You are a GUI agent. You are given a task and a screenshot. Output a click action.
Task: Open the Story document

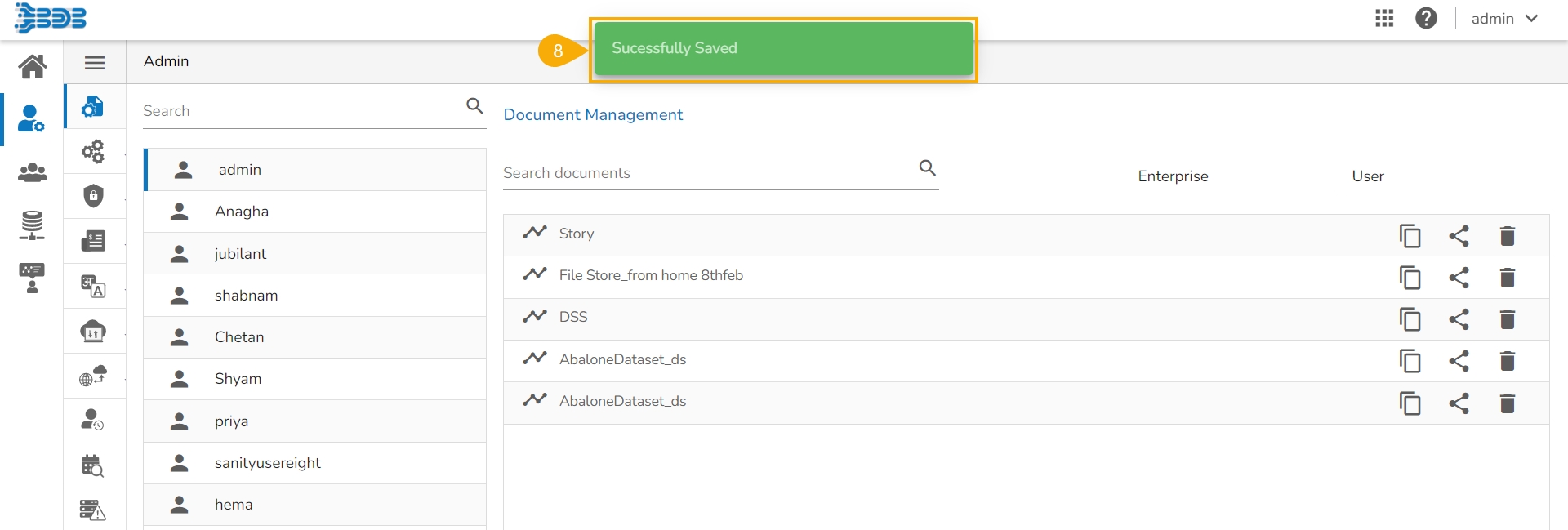577,234
